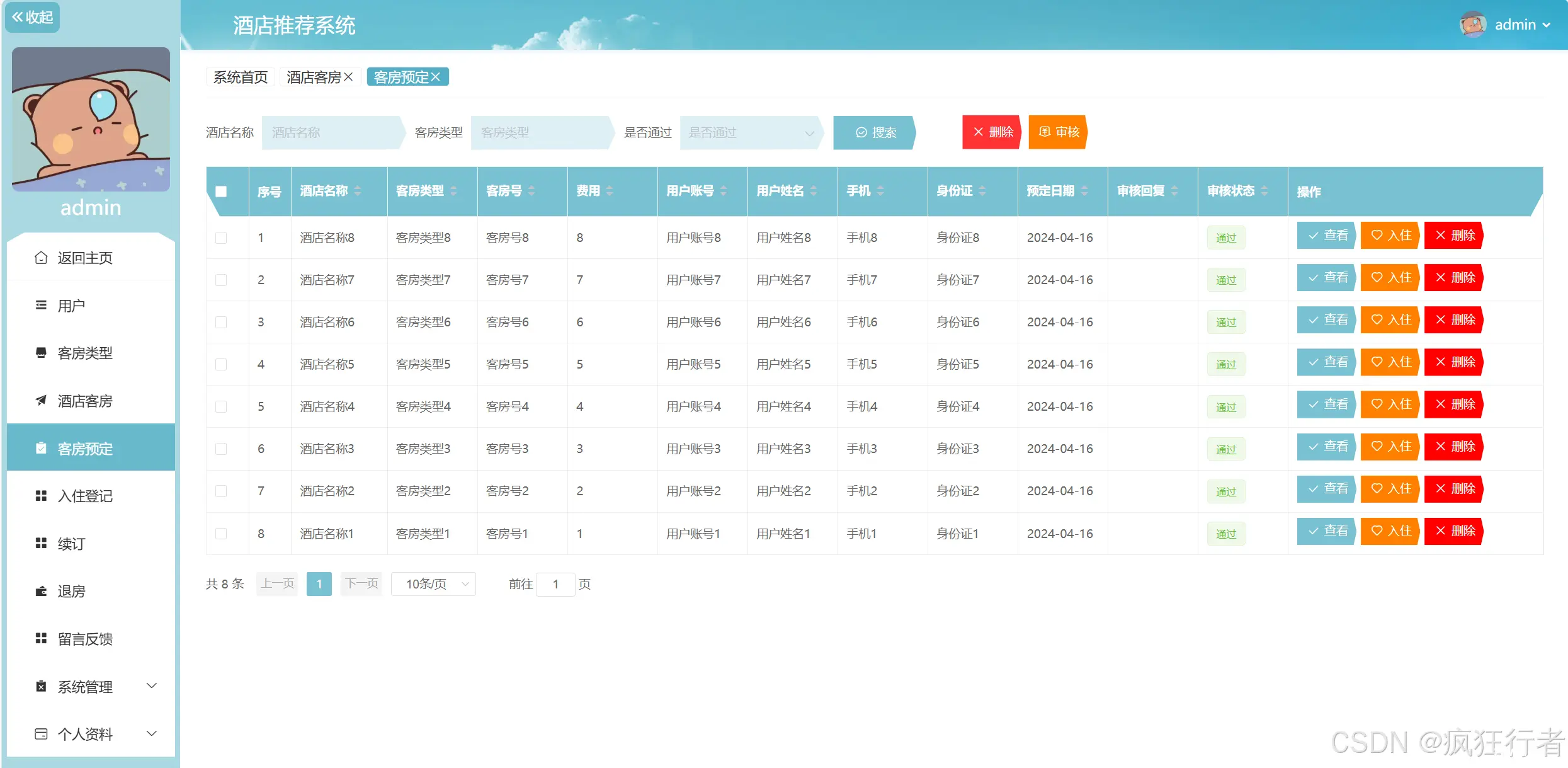Screen dimensions: 1568x768
Task: Click the grid icon beside 入住登记
Action: pos(41,496)
